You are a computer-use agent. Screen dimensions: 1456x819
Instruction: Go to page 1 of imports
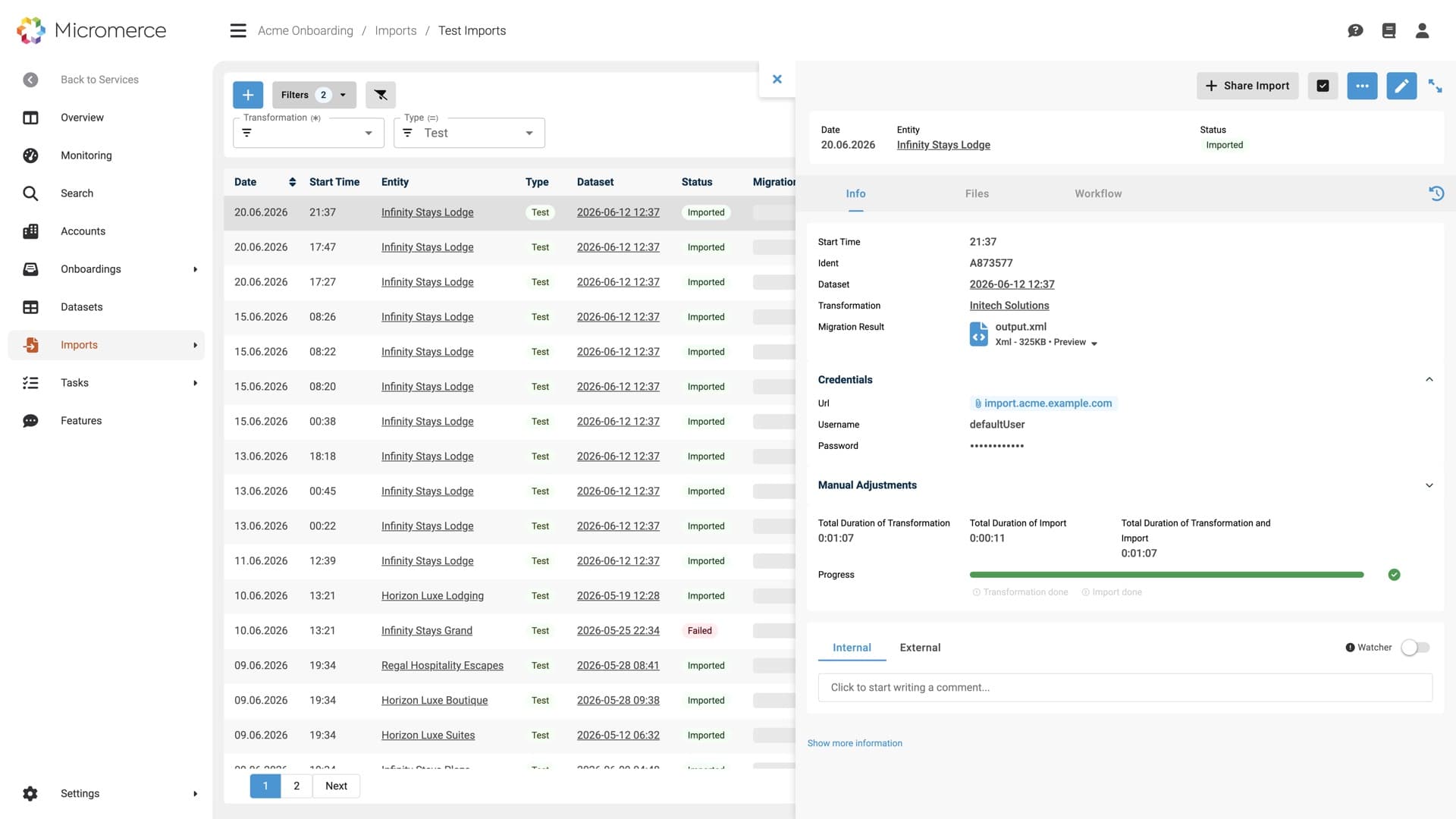pos(265,786)
